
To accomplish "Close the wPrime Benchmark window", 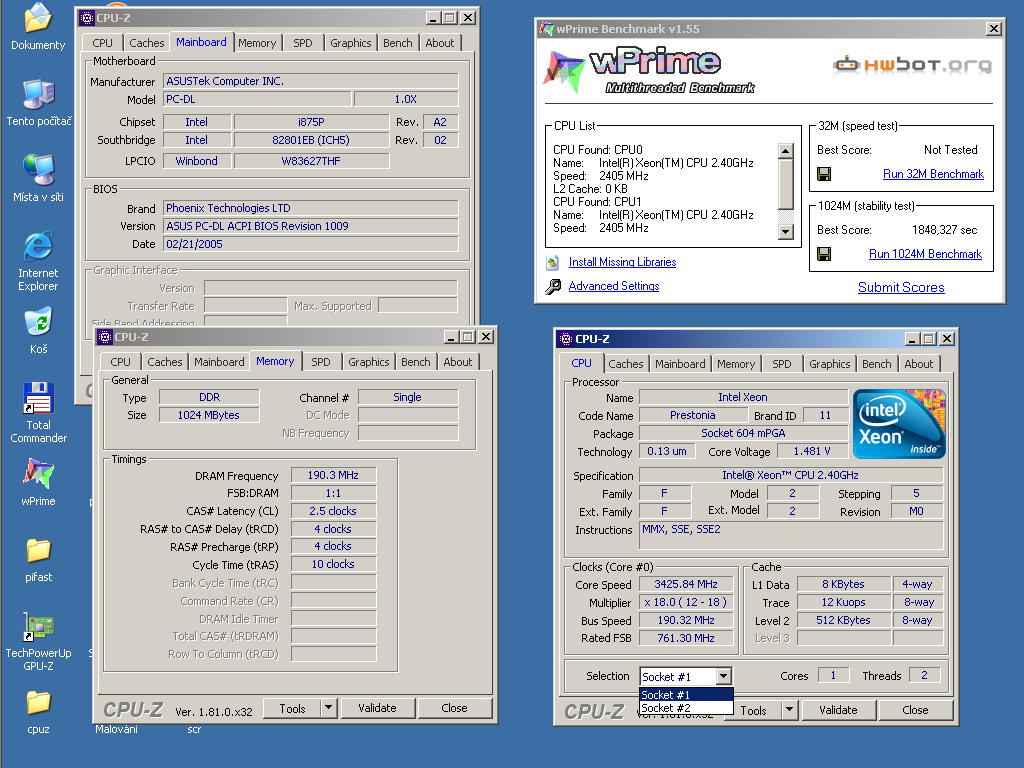I will [x=993, y=29].
